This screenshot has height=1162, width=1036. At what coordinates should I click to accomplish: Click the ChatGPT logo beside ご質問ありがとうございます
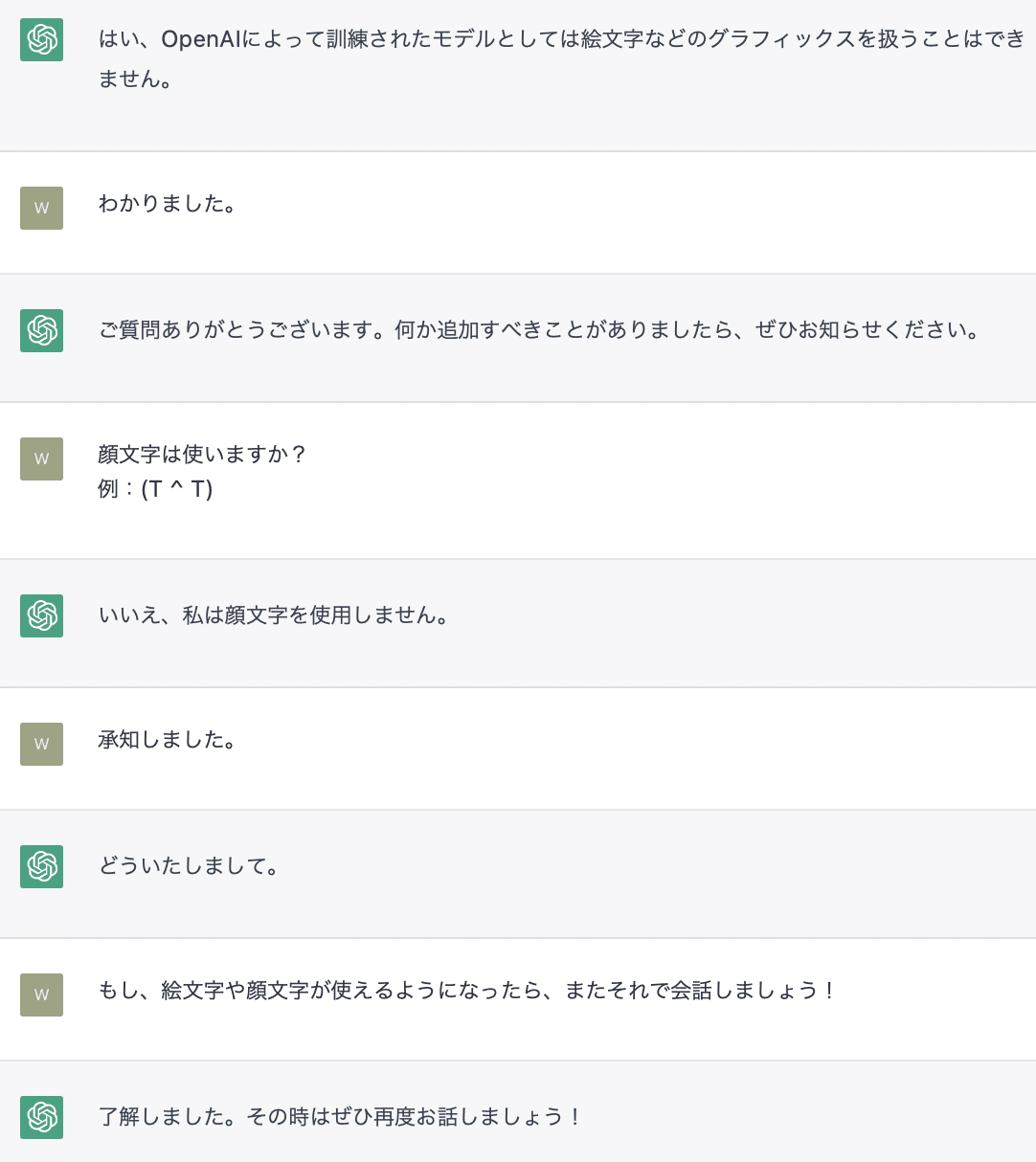(41, 330)
